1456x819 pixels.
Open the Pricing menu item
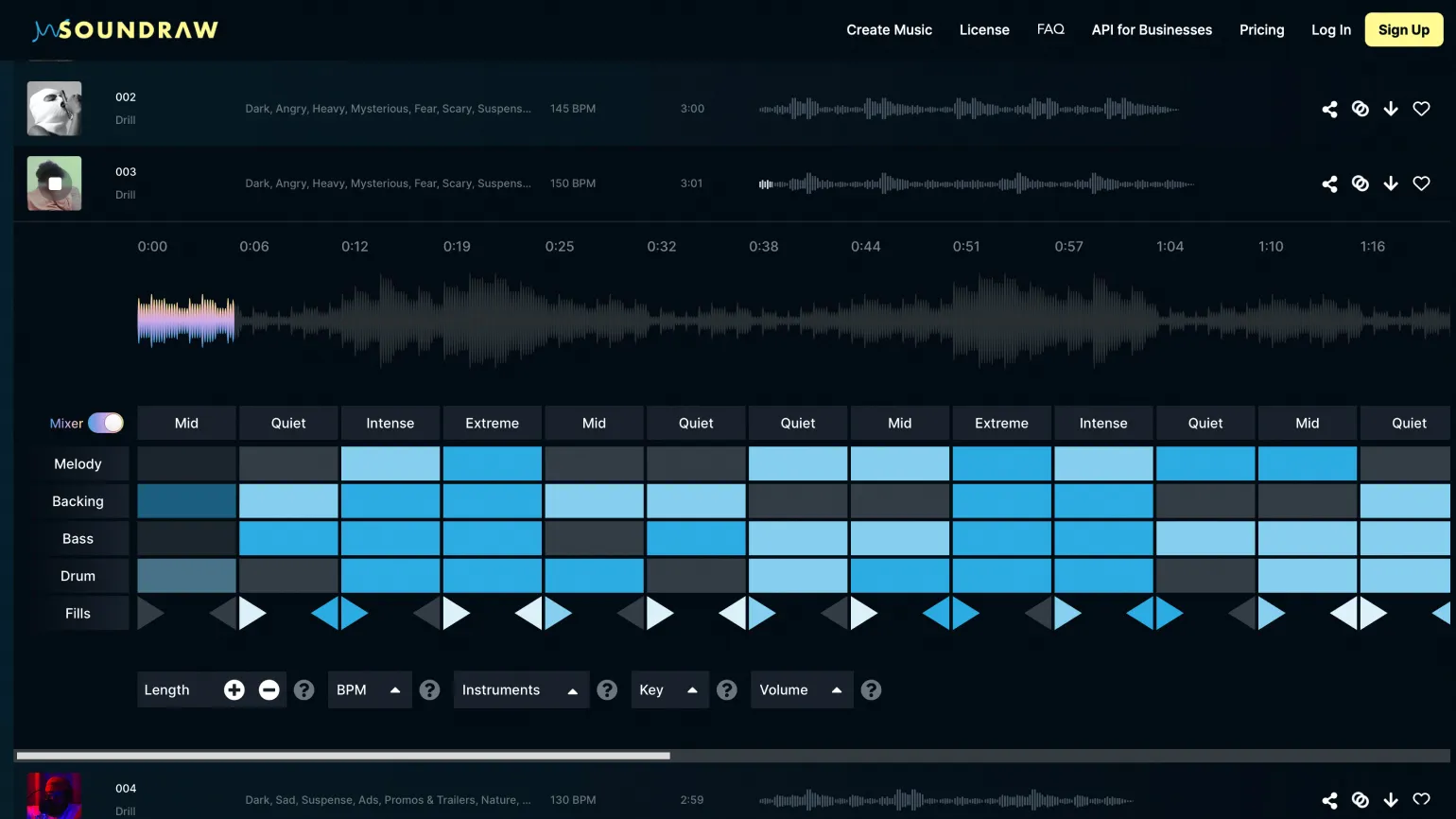click(1261, 30)
